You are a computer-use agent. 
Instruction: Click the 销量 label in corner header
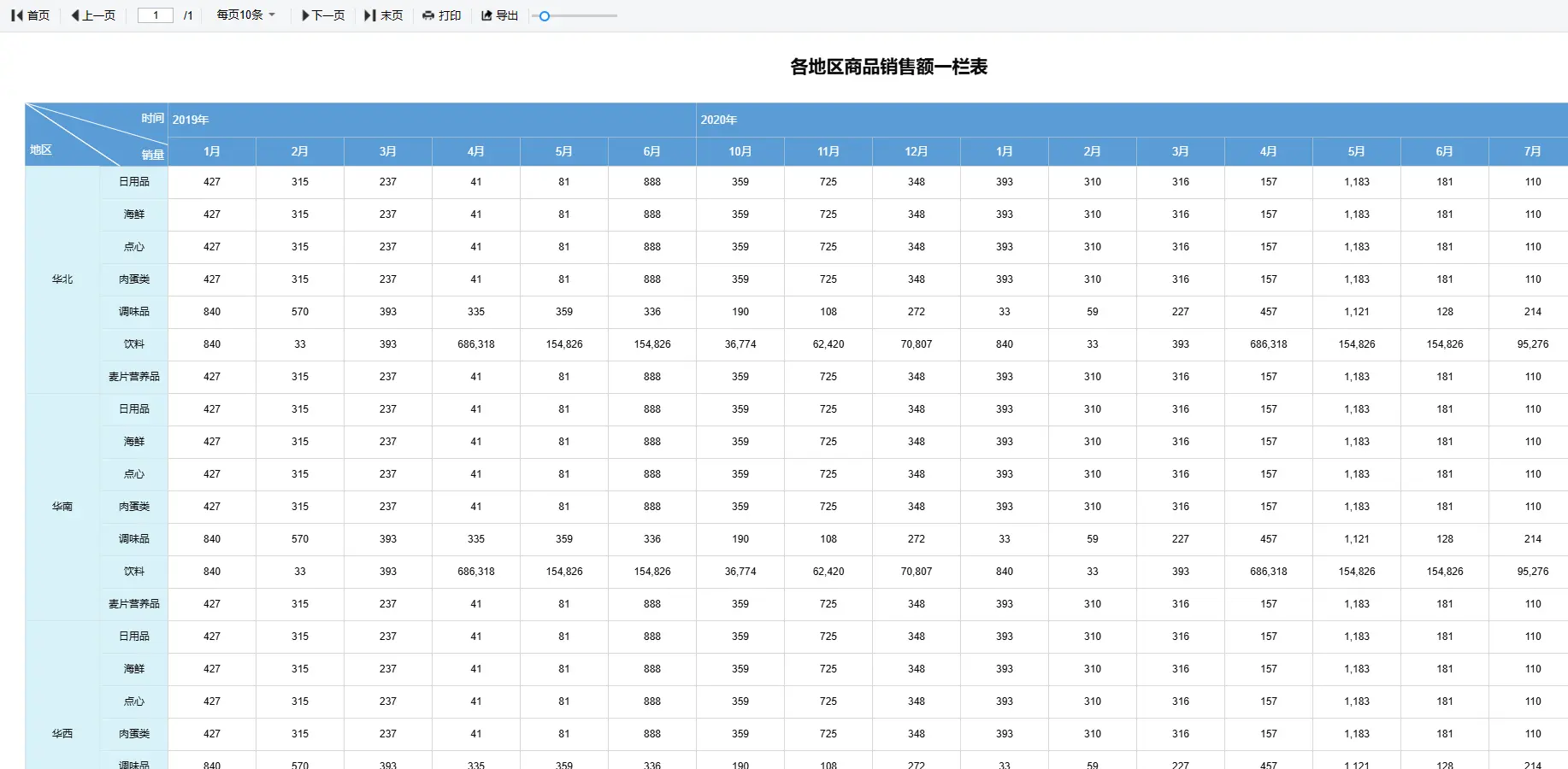pos(153,154)
